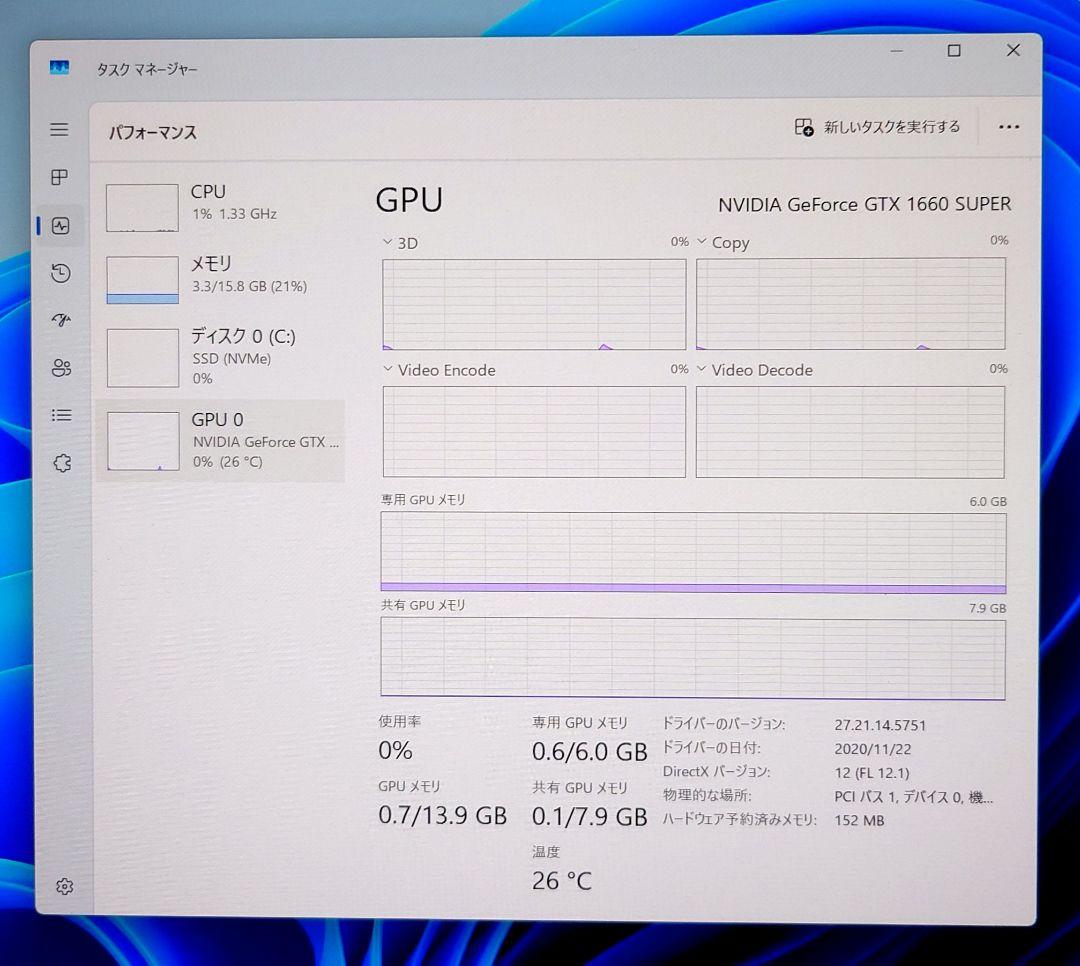Collapse the Video Decode section
Image resolution: width=1080 pixels, height=966 pixels.
703,370
